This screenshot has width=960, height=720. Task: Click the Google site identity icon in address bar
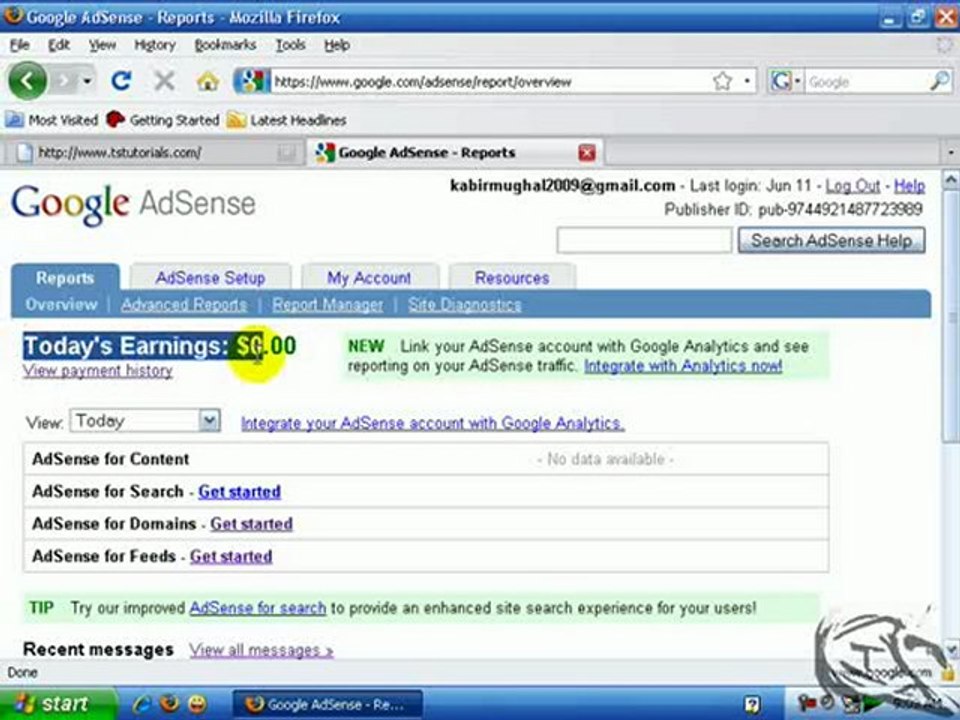252,81
